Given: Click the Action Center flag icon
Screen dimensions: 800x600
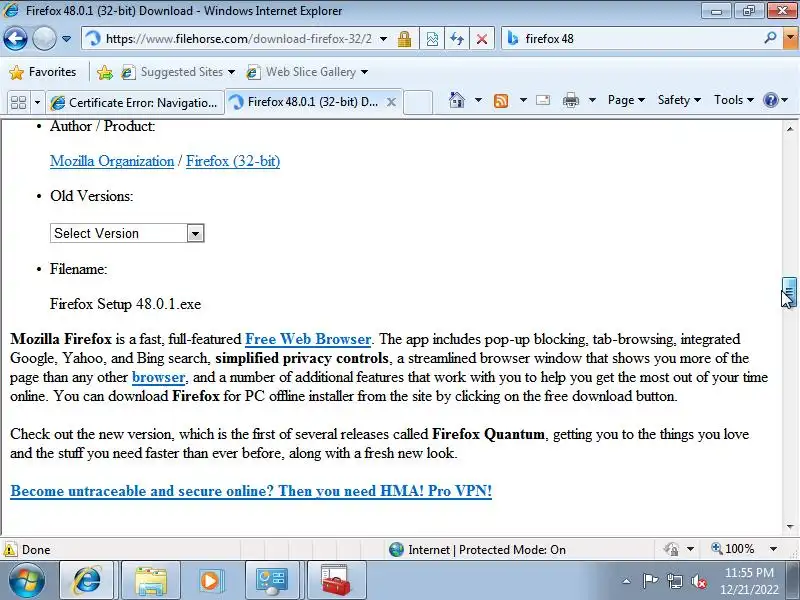Looking at the screenshot, I should pos(650,581).
